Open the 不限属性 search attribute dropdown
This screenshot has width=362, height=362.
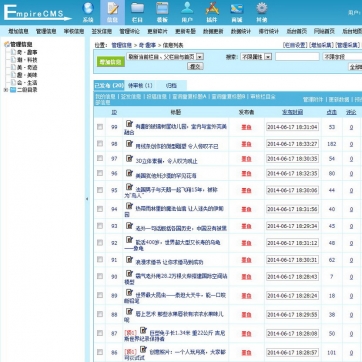(x=256, y=57)
